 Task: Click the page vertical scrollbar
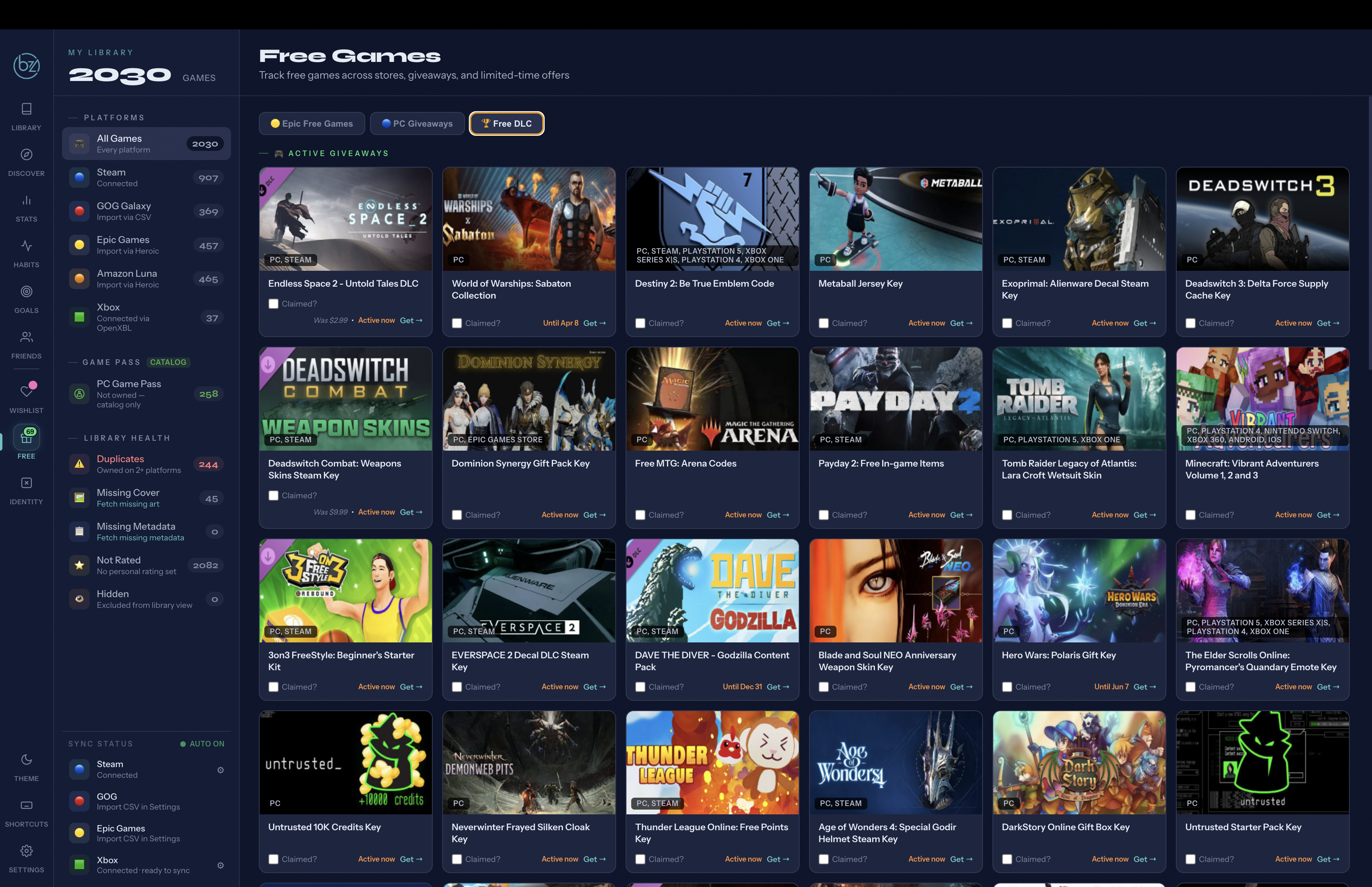tap(1369, 233)
